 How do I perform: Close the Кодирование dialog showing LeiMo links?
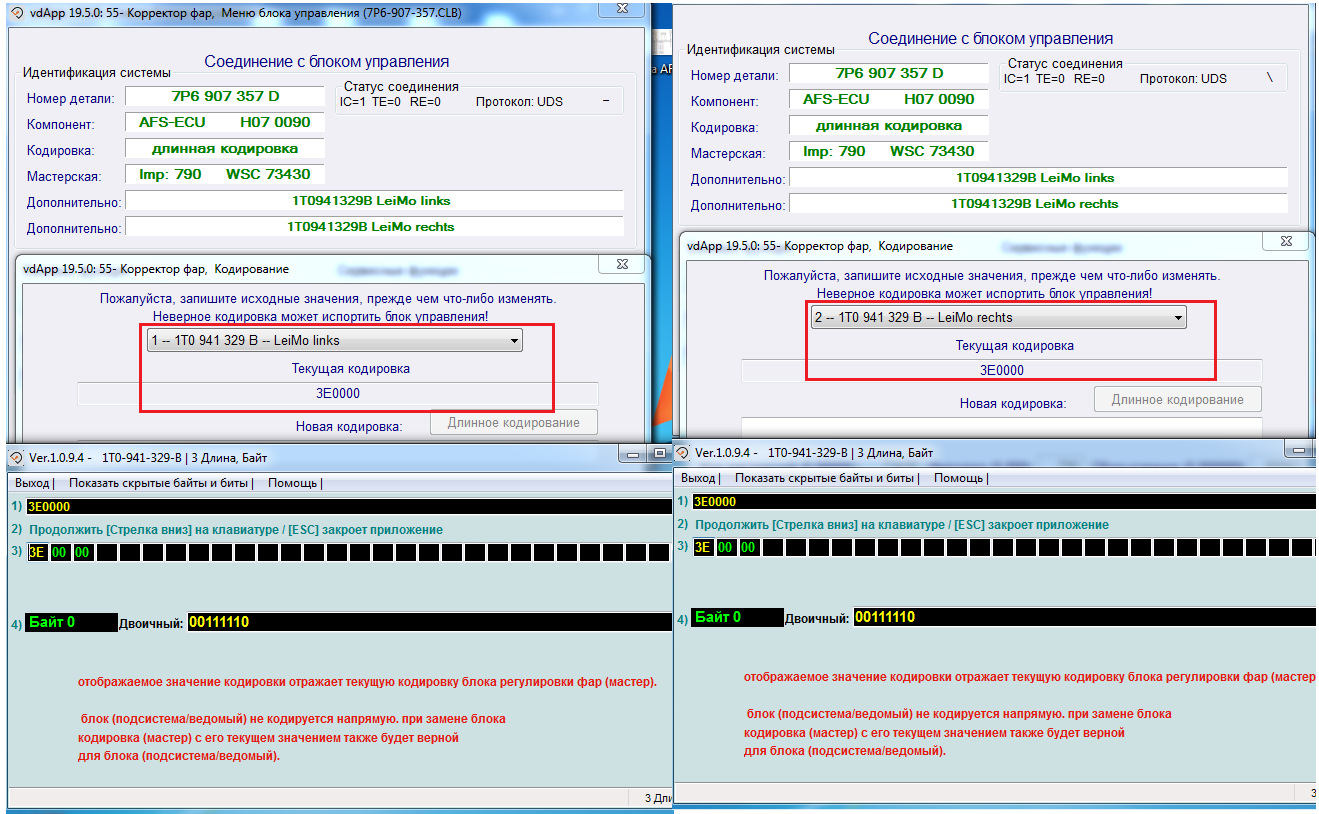(x=622, y=264)
